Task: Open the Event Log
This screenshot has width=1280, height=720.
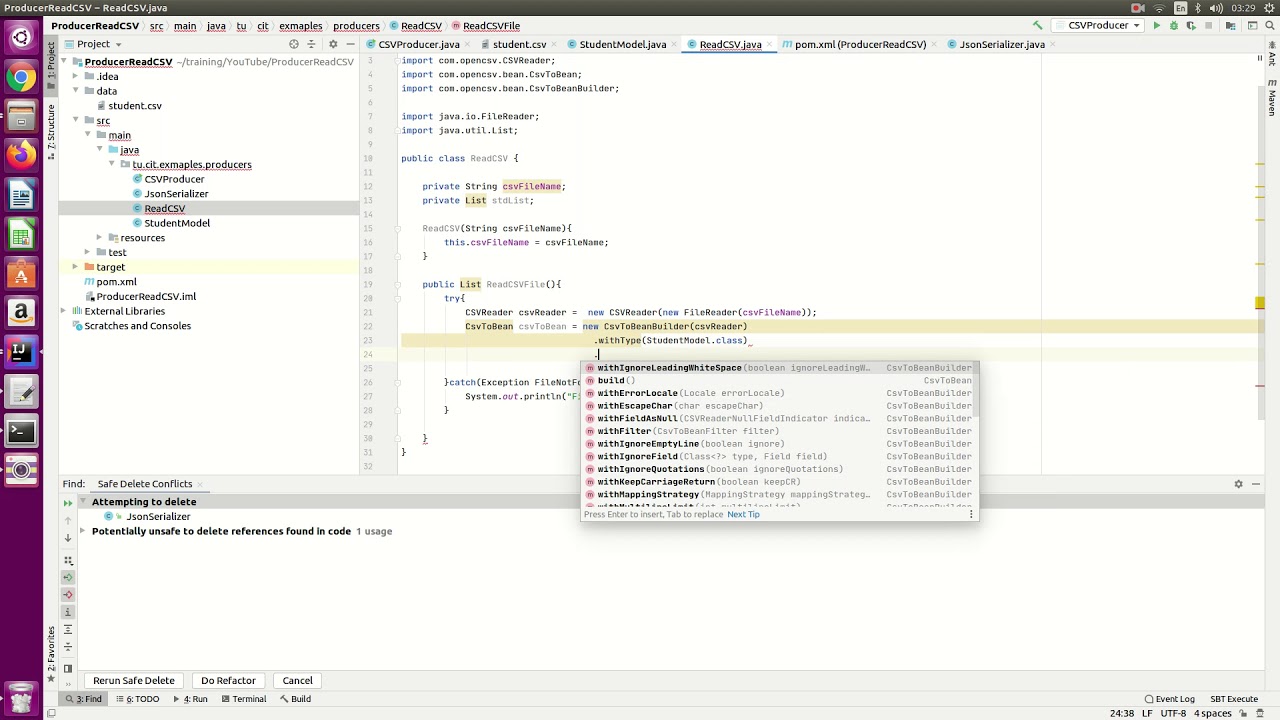Action: [1169, 699]
